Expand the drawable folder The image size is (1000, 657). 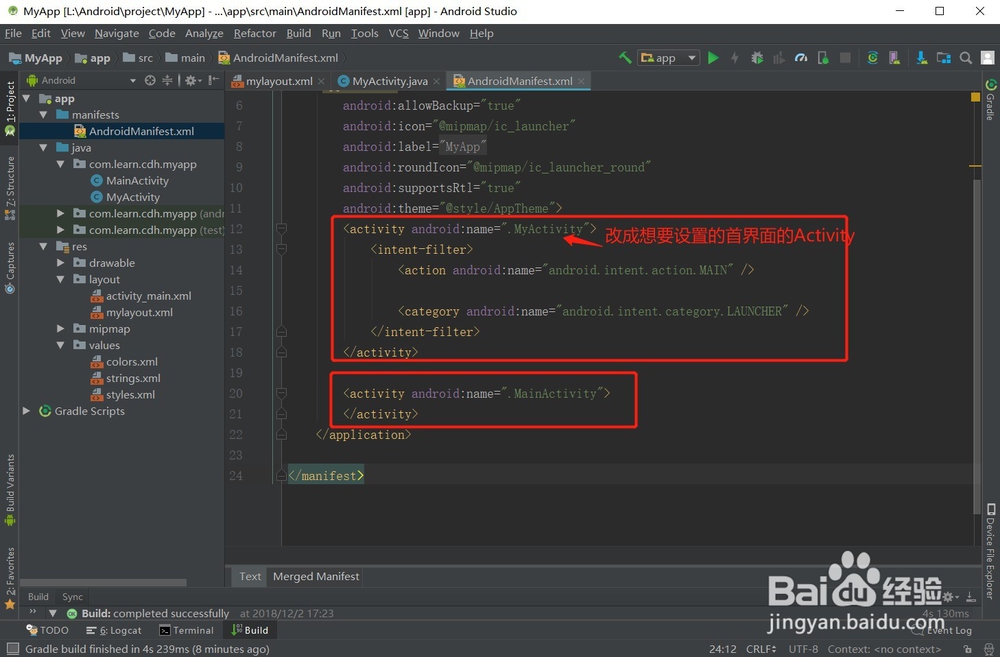click(x=61, y=263)
